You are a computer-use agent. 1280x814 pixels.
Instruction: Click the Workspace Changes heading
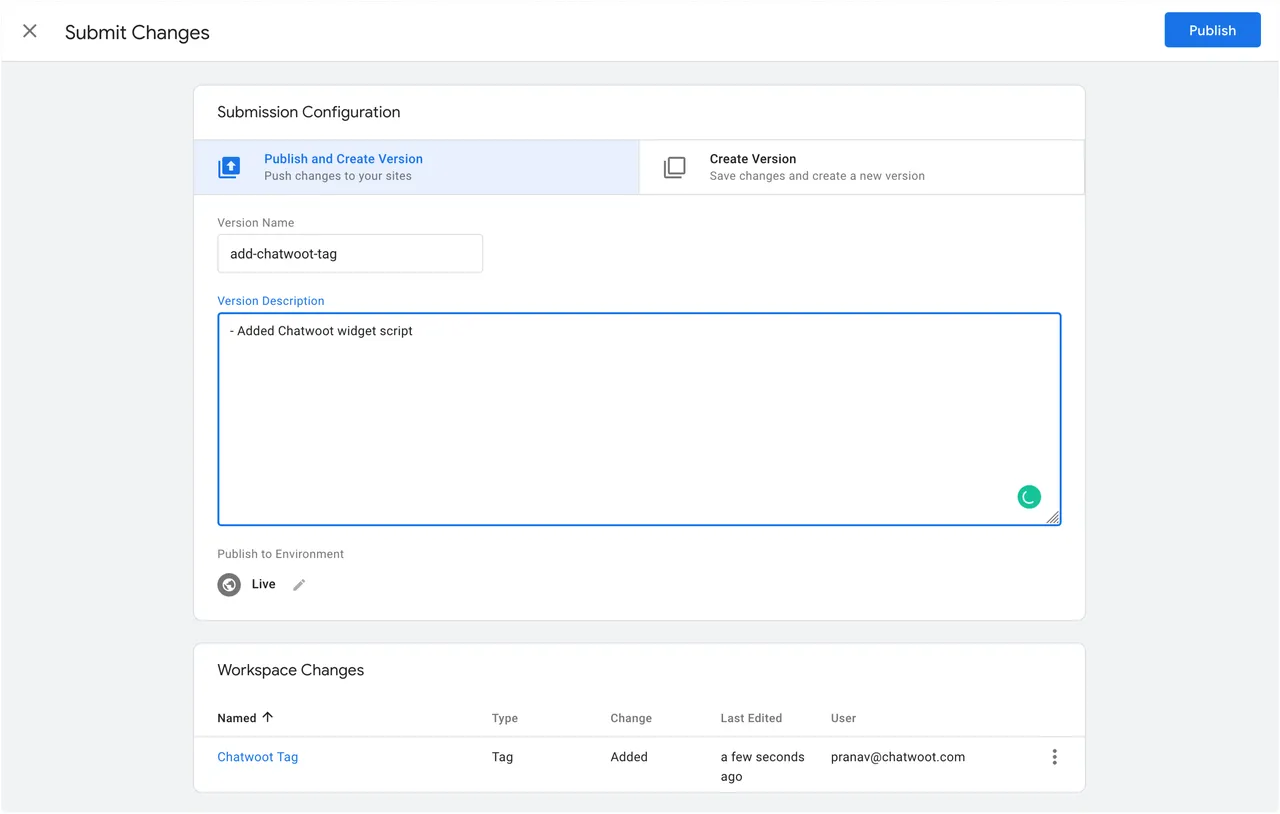click(291, 670)
